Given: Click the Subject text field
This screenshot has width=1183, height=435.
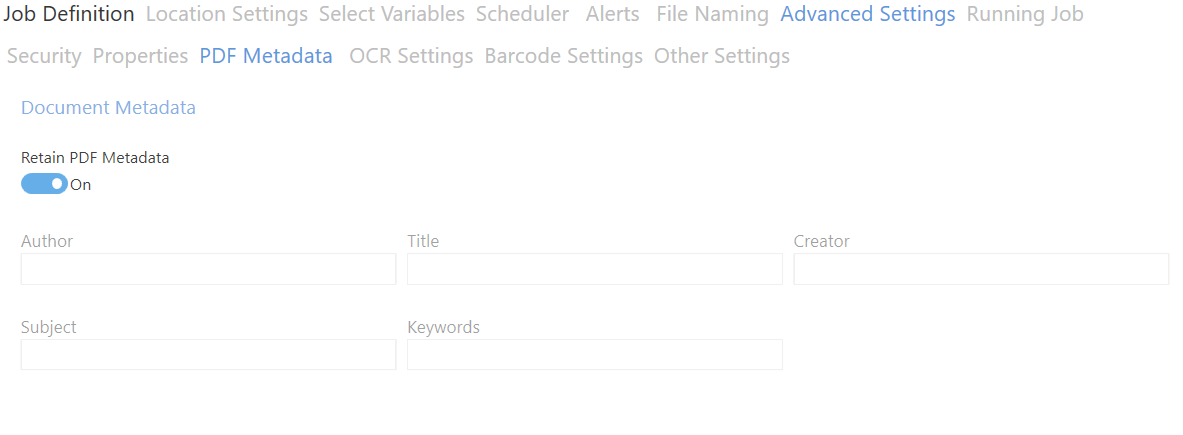Looking at the screenshot, I should (208, 354).
